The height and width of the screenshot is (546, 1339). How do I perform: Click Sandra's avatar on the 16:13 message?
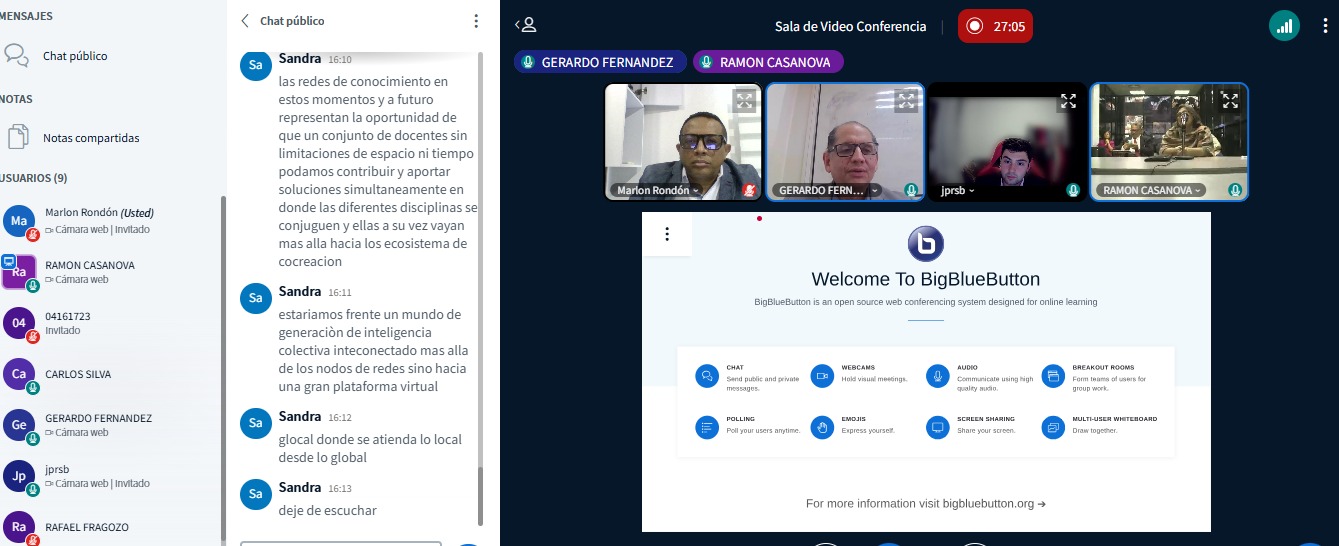pyautogui.click(x=256, y=494)
